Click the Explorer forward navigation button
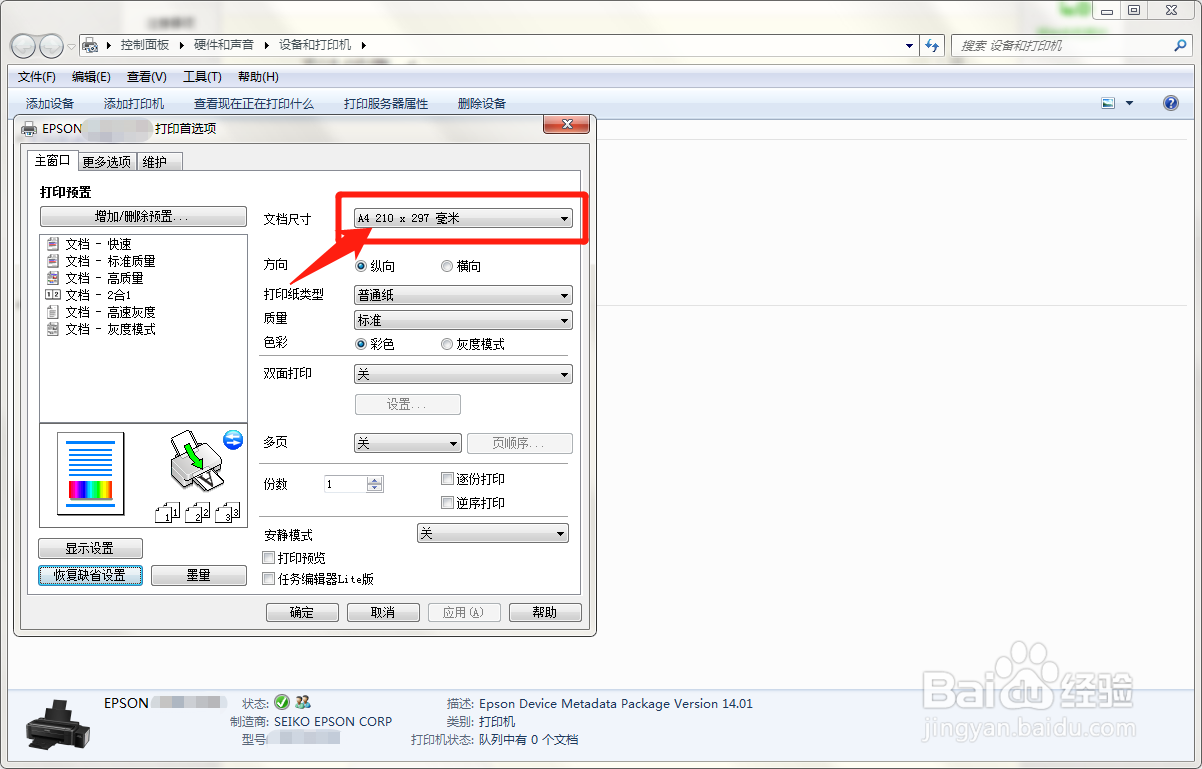1202x769 pixels. [x=50, y=45]
